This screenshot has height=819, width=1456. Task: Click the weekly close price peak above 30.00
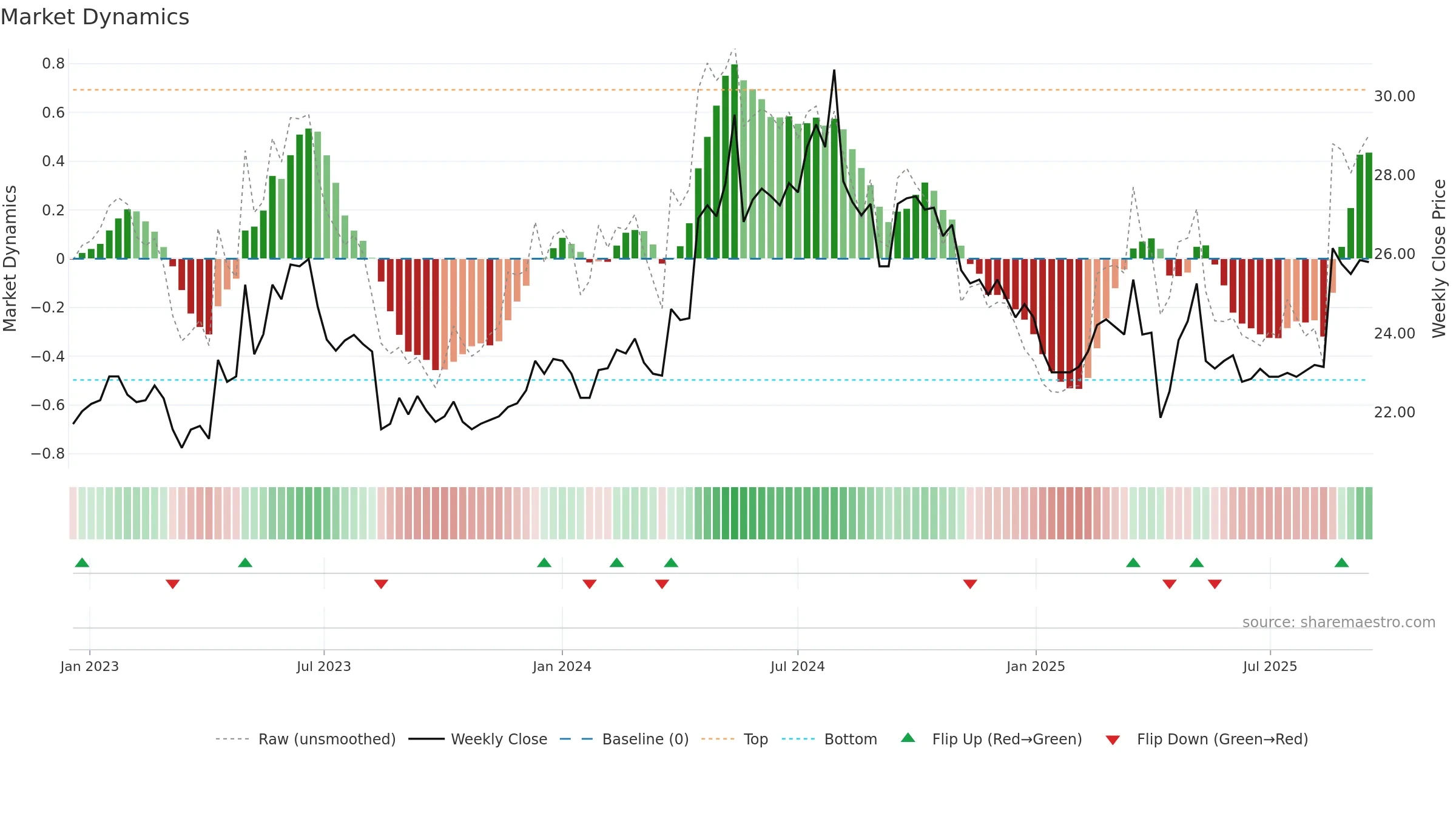(834, 71)
